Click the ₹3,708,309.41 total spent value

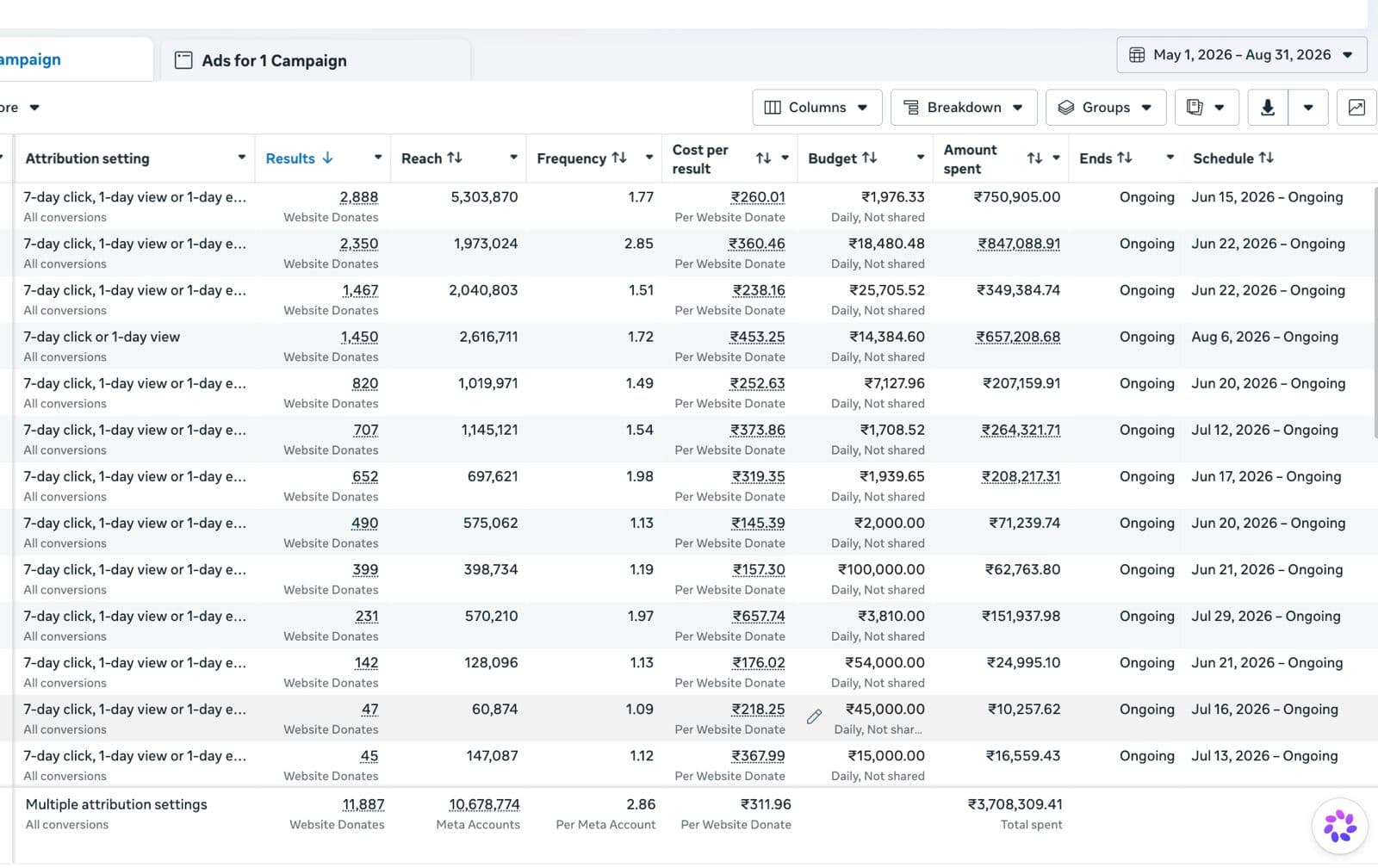1015,804
